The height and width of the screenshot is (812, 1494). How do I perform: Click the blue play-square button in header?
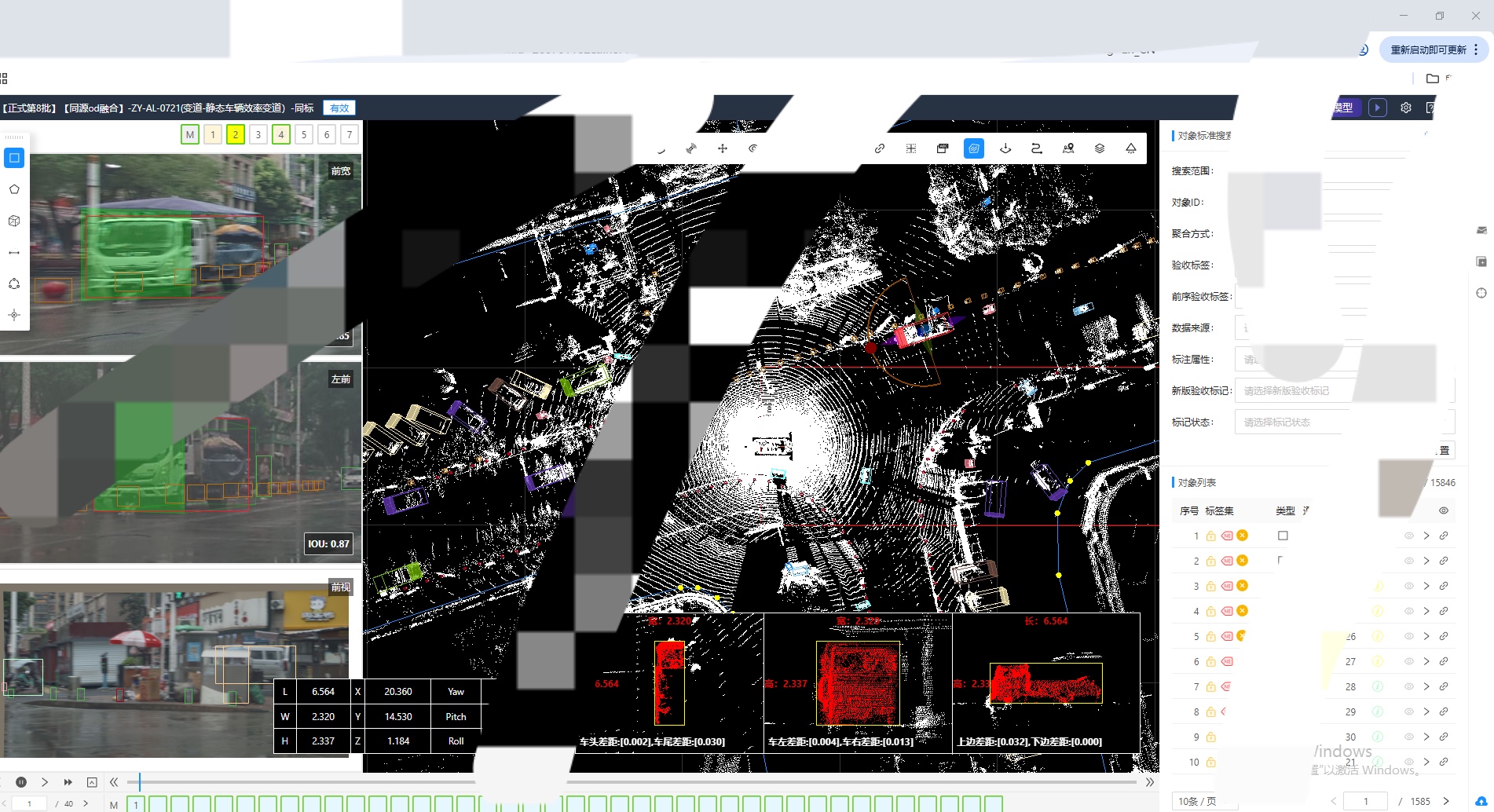[x=1378, y=108]
